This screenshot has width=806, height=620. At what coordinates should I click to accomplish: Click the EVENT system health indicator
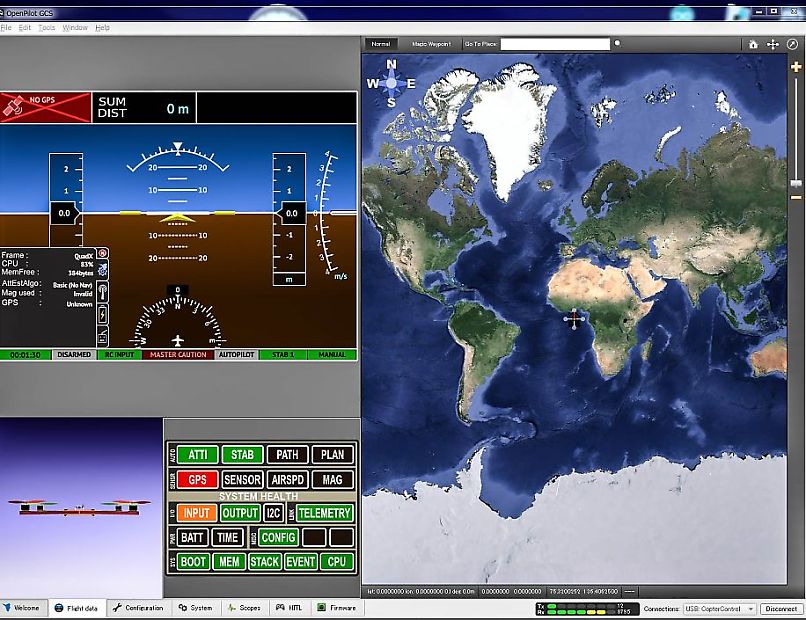pos(301,562)
